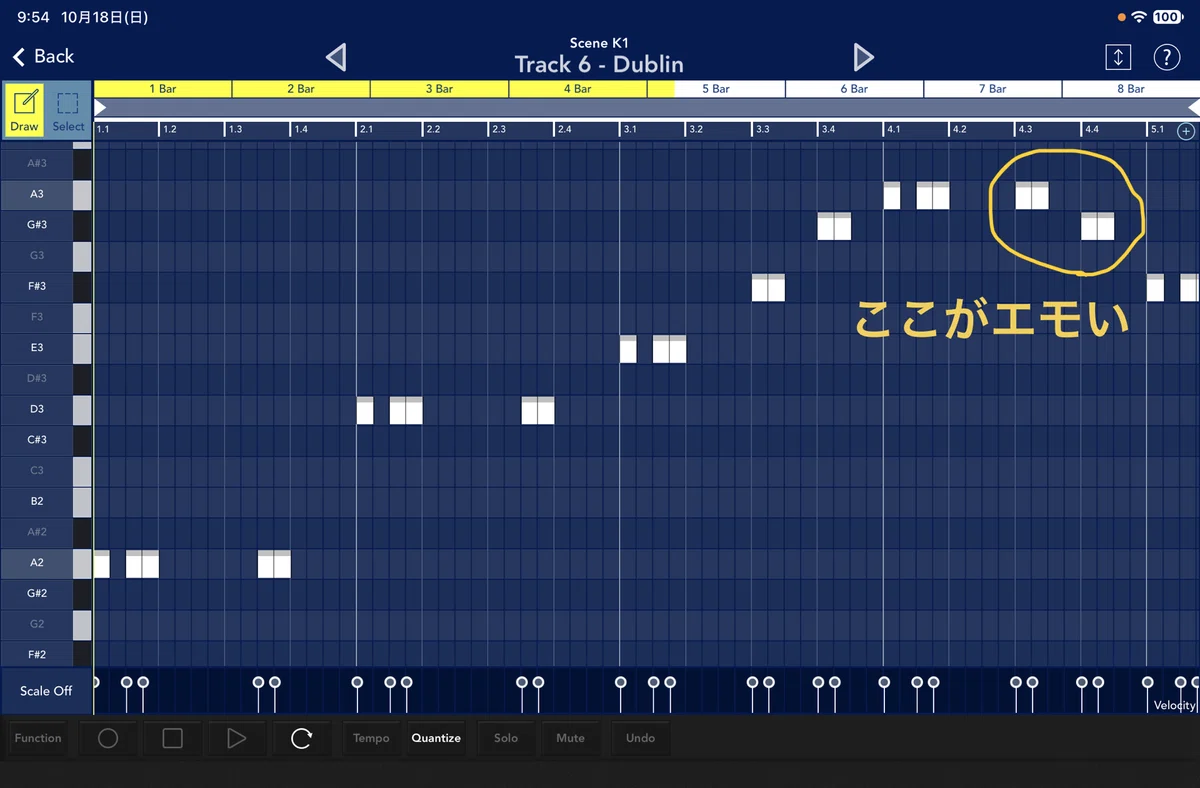Toggle Quantize in the bottom bar
The width and height of the screenshot is (1200, 788).
436,738
